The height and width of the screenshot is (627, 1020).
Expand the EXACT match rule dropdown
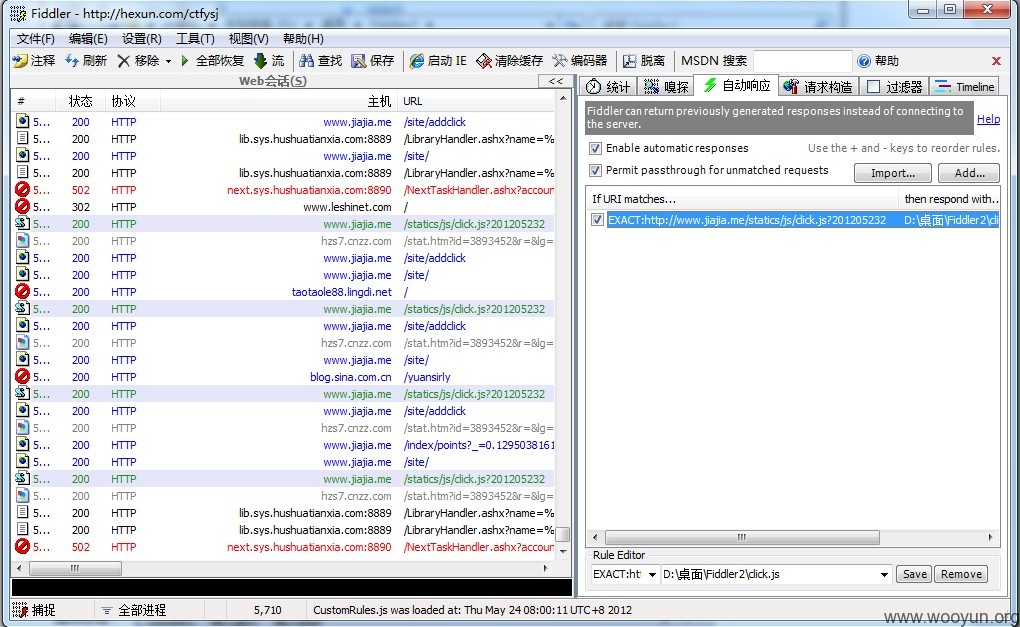coord(651,574)
